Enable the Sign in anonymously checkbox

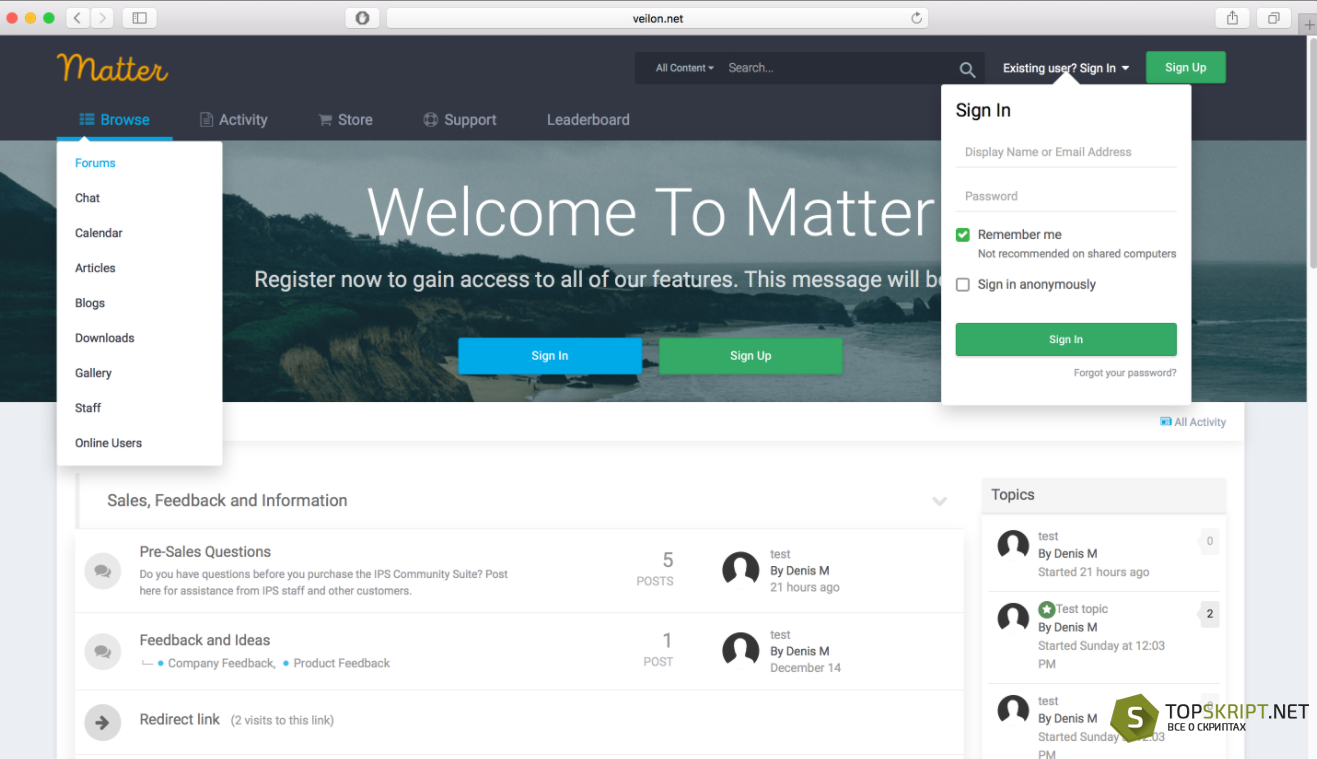[x=963, y=285]
